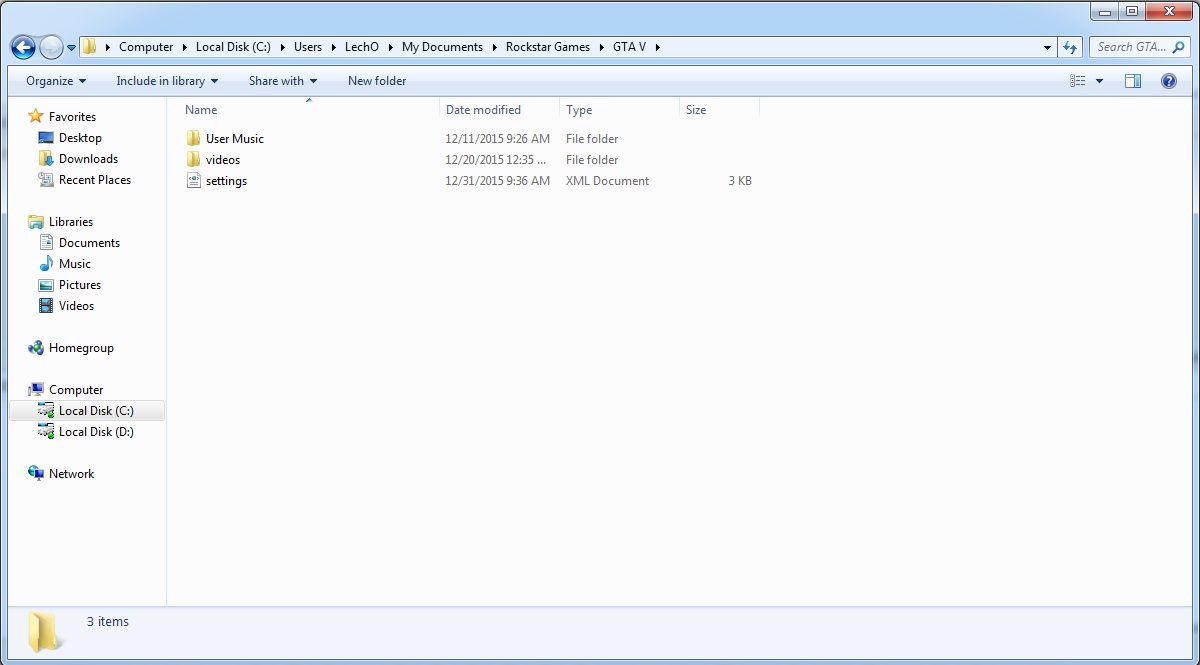Click the folder icon in address bar
The height and width of the screenshot is (665, 1200).
tap(90, 47)
